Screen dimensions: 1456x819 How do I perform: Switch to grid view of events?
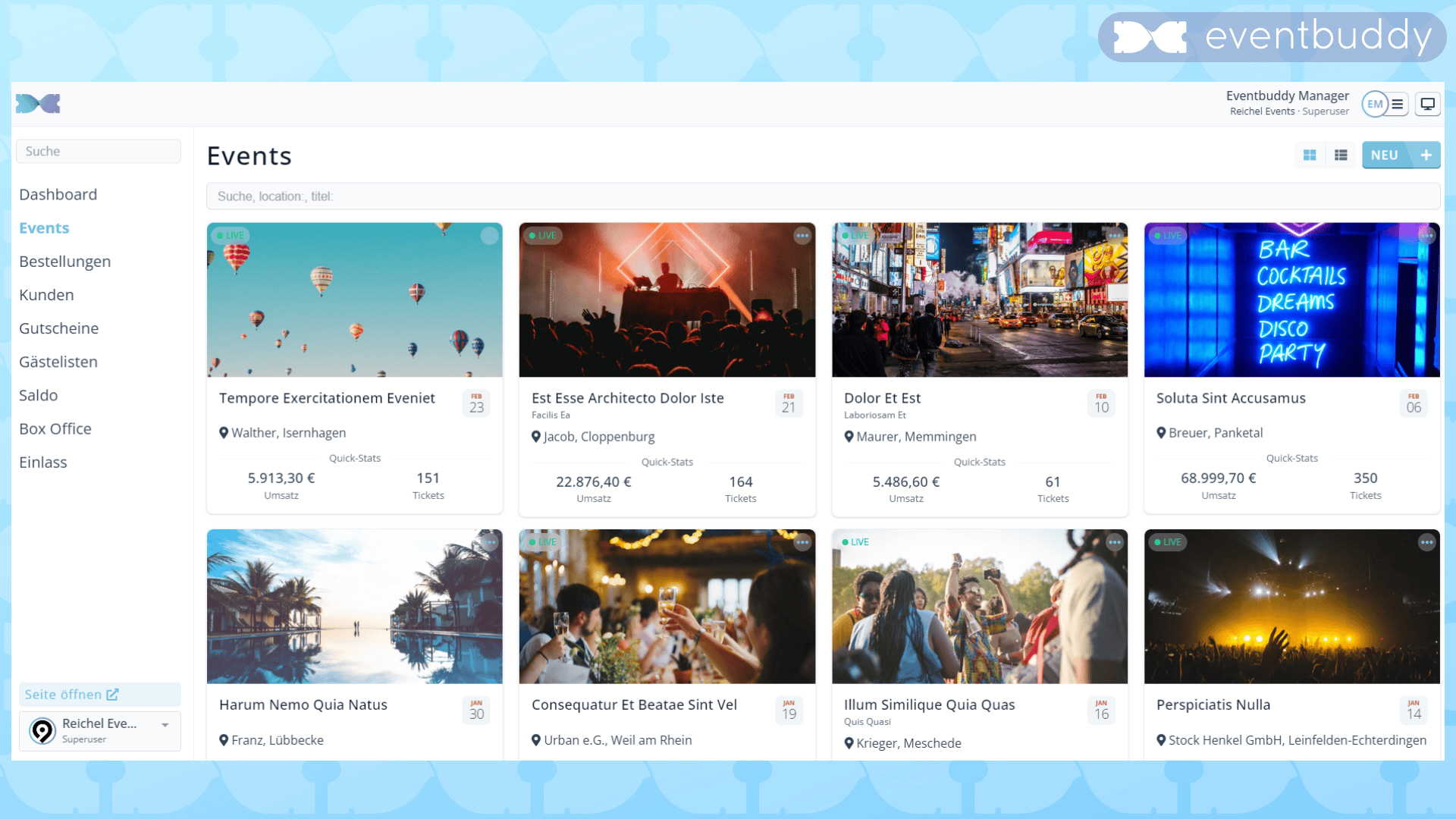1310,155
